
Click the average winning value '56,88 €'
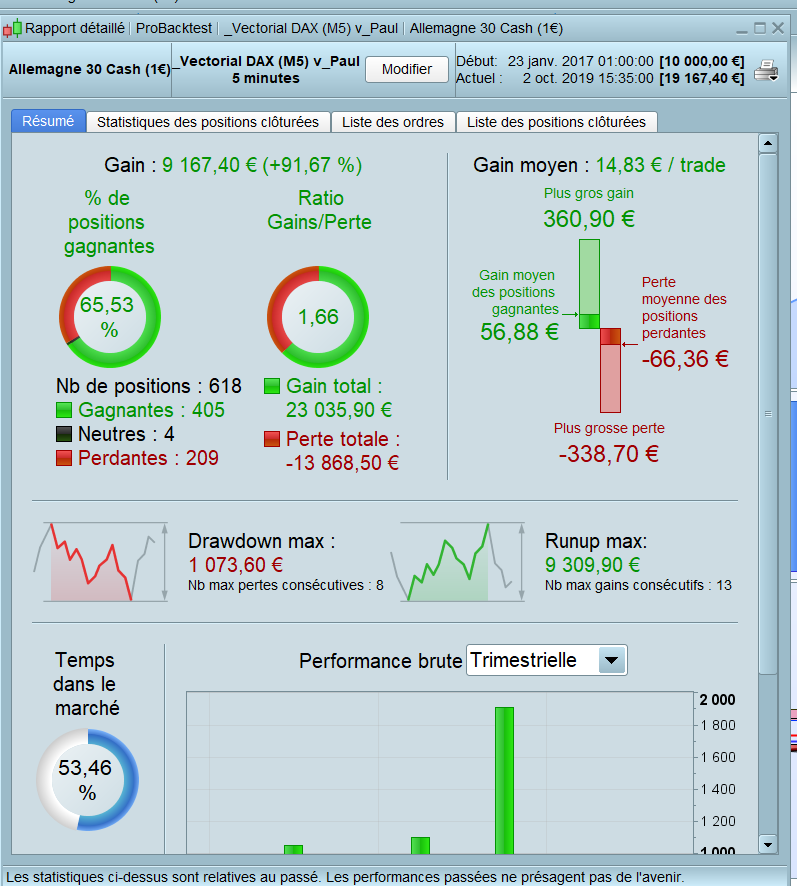point(519,332)
